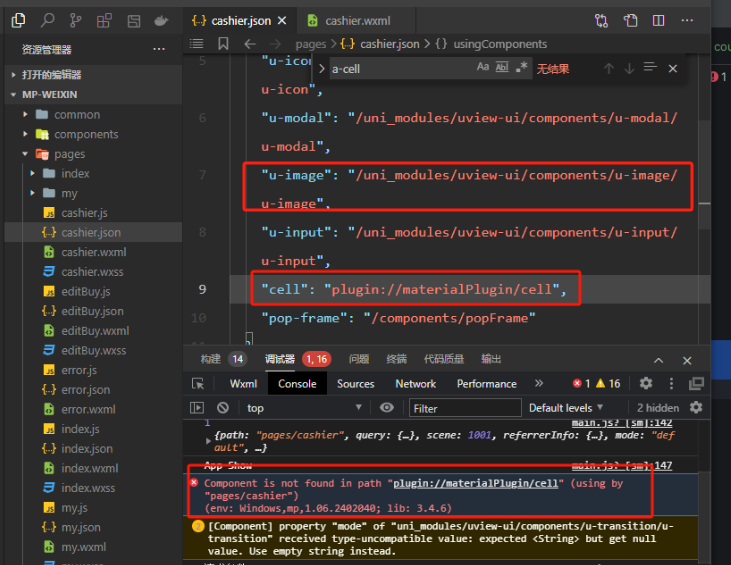Close the cashier.json tab
Image resolution: width=731 pixels, height=565 pixels.
(282, 21)
